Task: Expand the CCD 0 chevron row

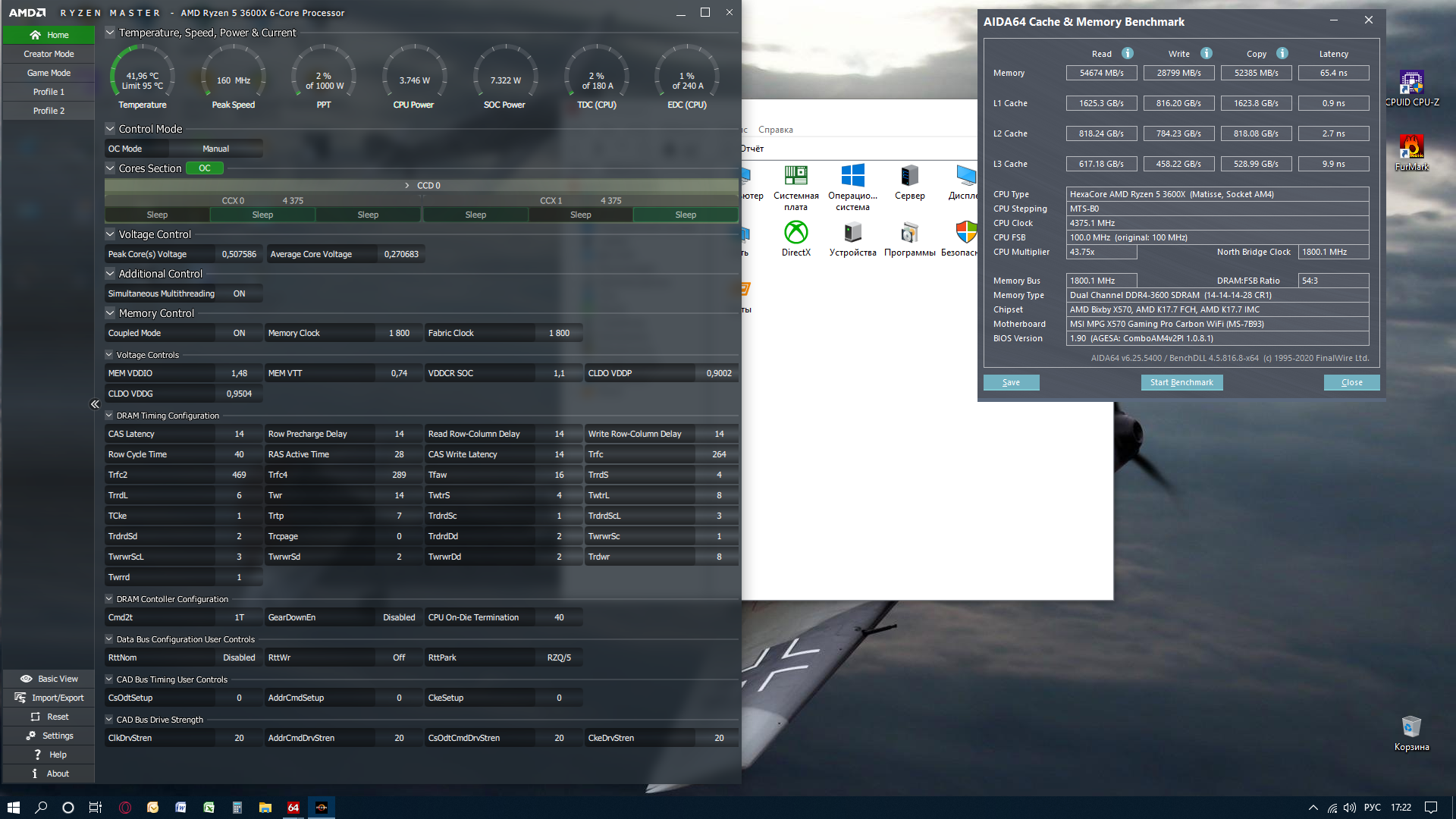Action: (407, 185)
